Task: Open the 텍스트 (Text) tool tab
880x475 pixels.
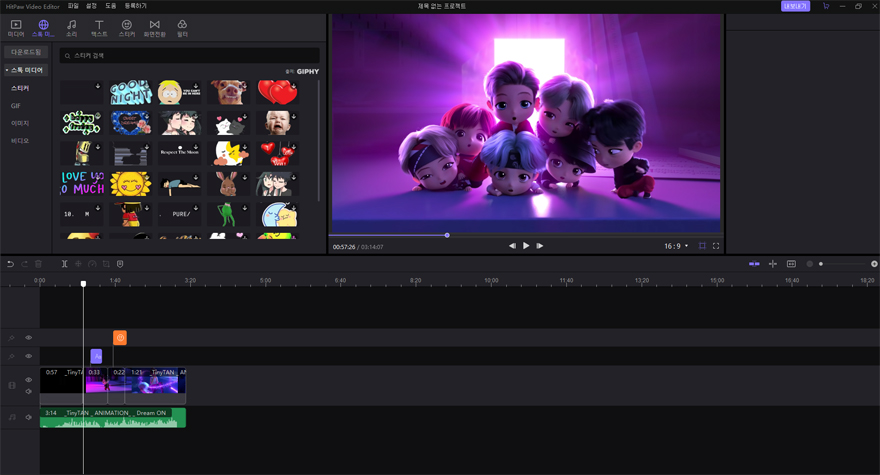Action: click(x=99, y=28)
